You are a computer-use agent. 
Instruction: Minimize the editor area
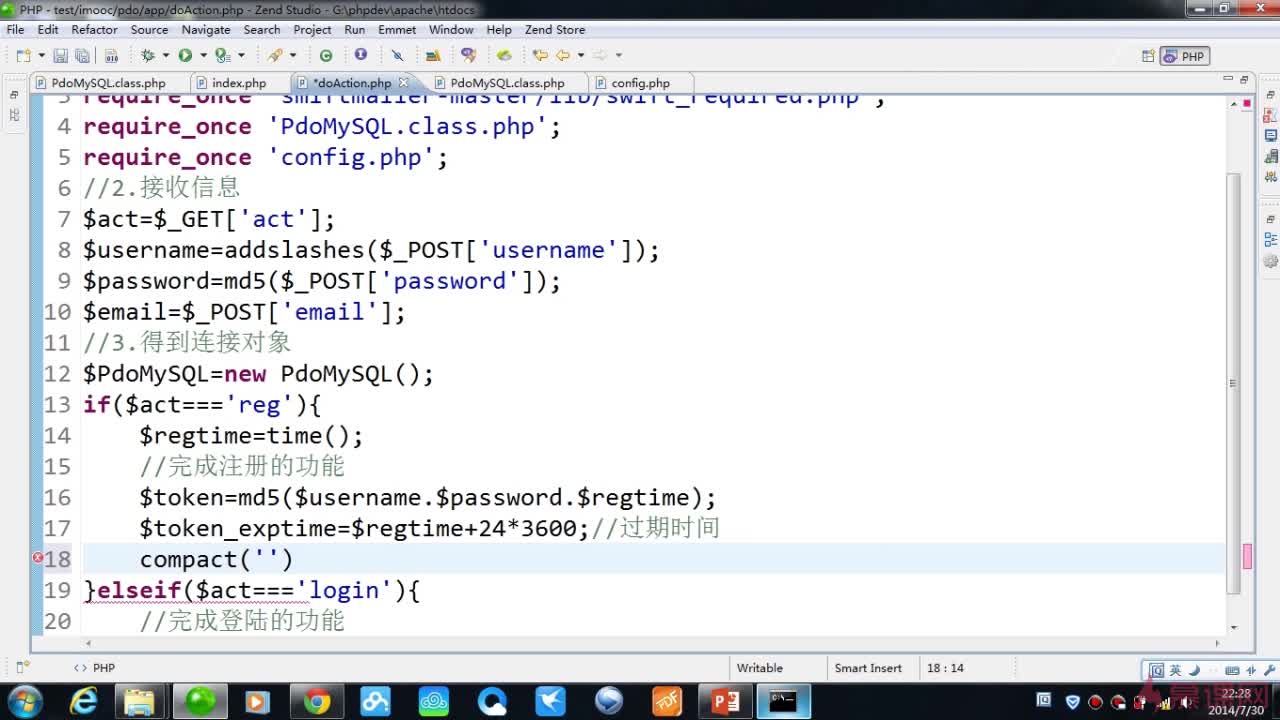pyautogui.click(x=1229, y=78)
